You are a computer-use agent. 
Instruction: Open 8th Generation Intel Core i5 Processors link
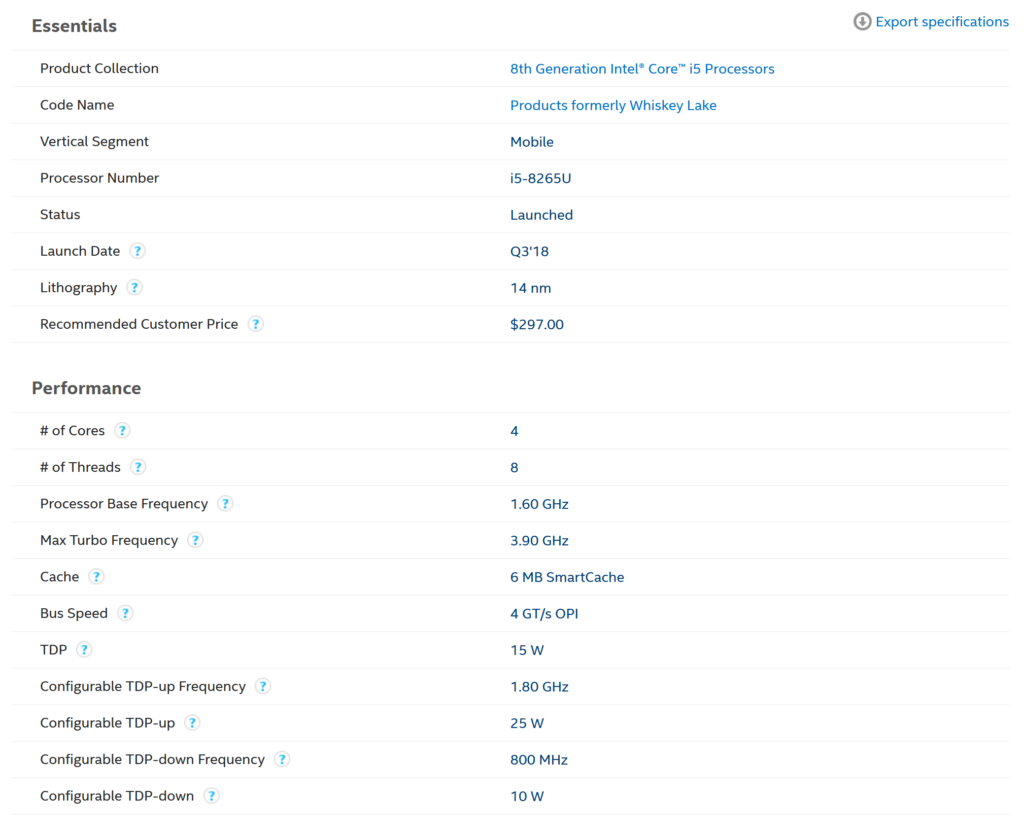(642, 69)
